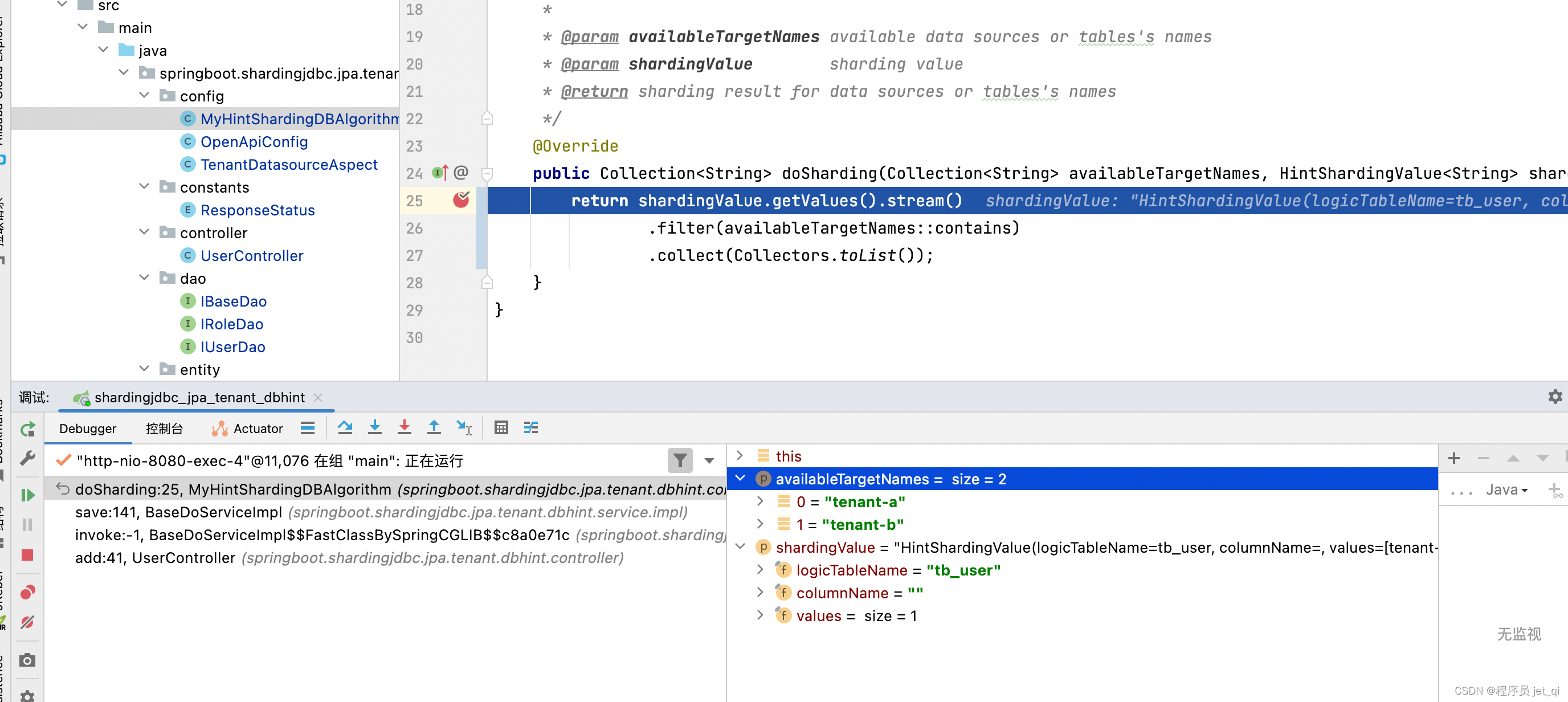Remove the watch with the minus icon
The image size is (1568, 702).
pyautogui.click(x=1484, y=458)
